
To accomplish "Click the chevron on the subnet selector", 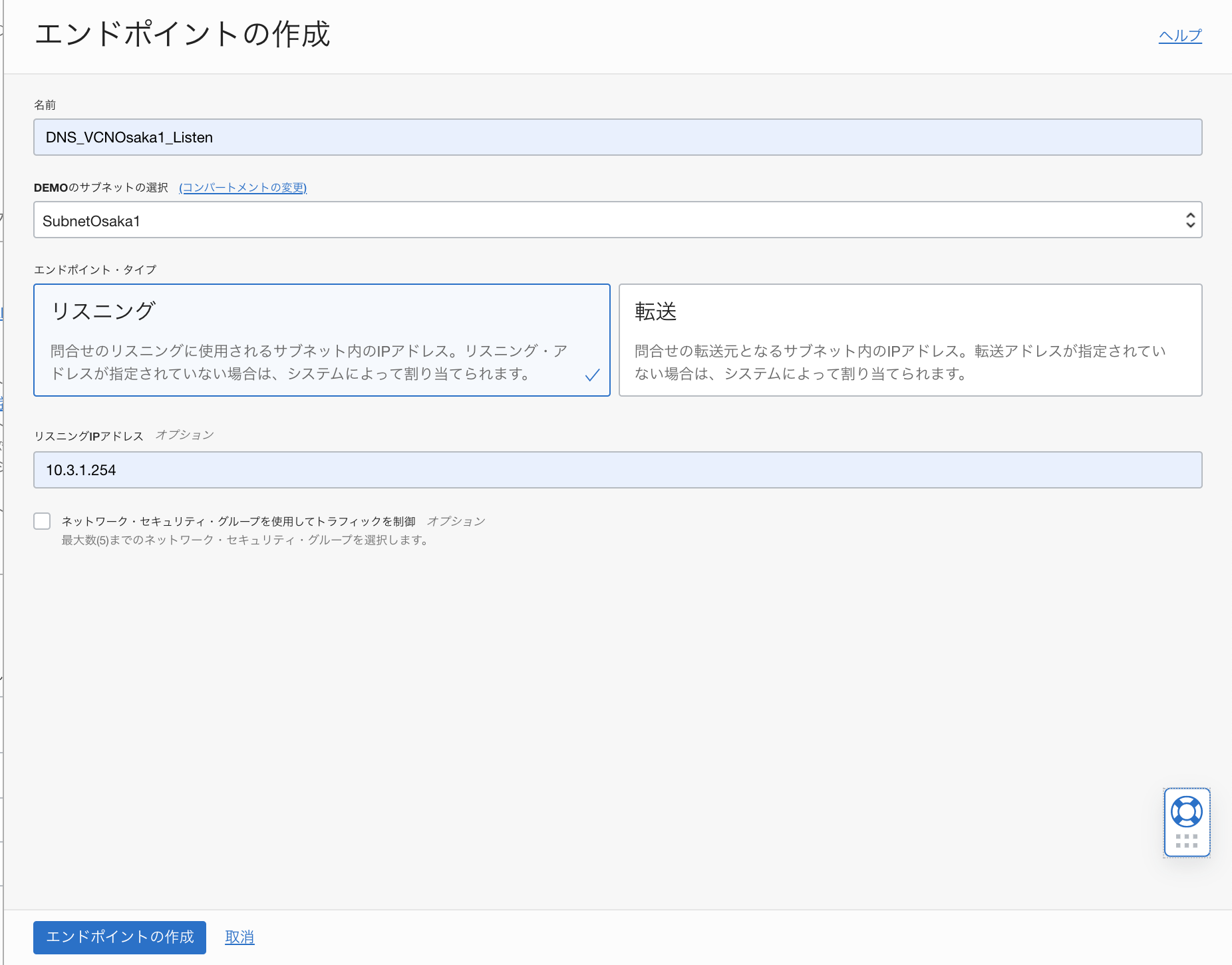I will pos(1190,220).
